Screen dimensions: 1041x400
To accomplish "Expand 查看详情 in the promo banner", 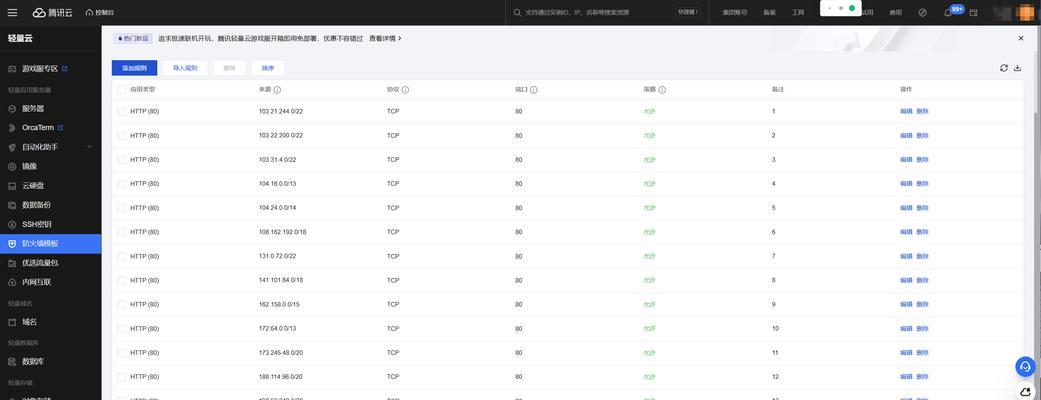I will coord(385,39).
